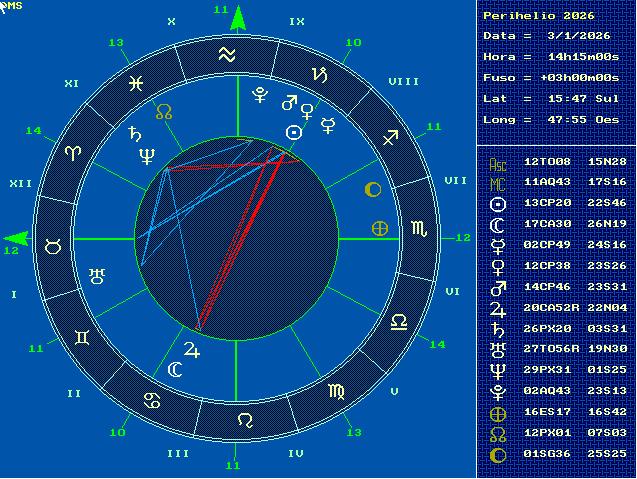Select the MC row showing 11AQ43
This screenshot has width=637, height=479.
click(556, 182)
